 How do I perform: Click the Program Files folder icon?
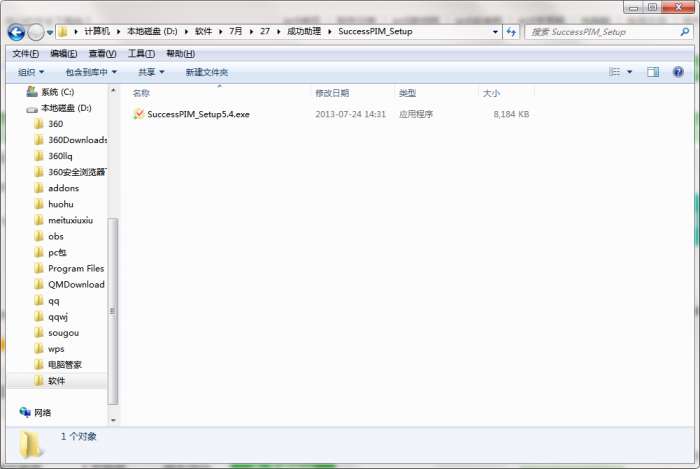[x=39, y=268]
